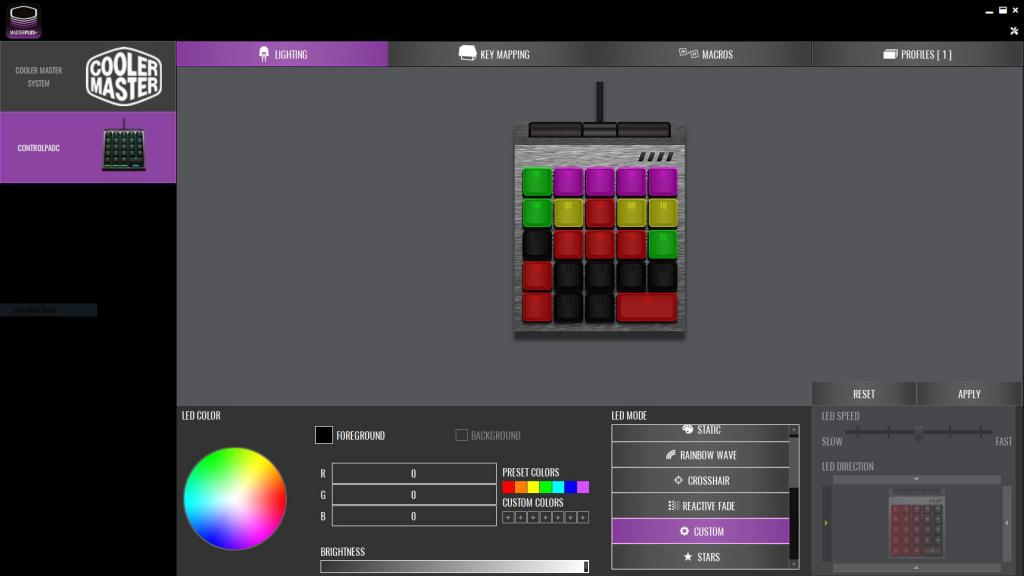
Task: Enable the Foreground color checkbox
Action: [323, 435]
